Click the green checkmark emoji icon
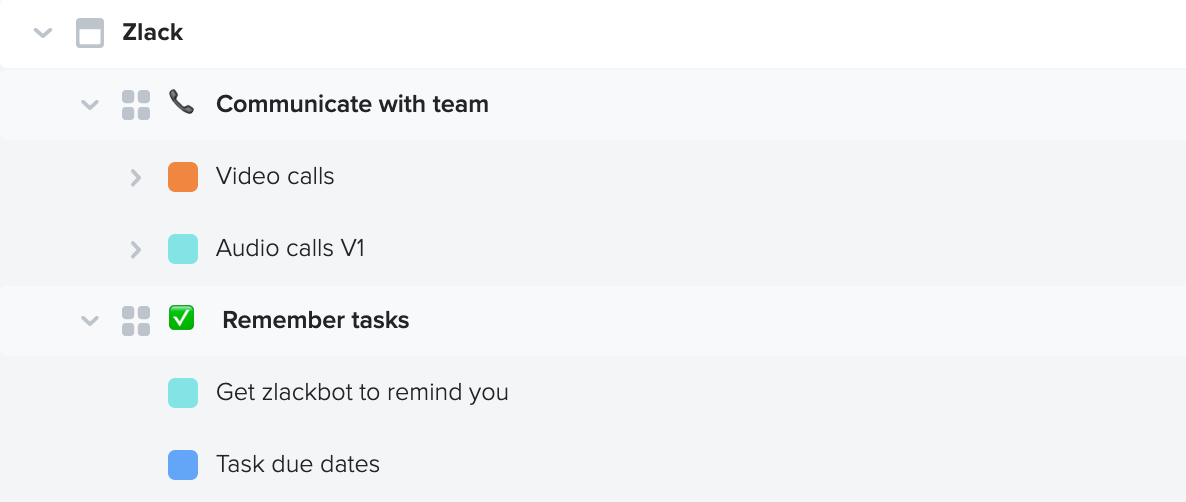The height and width of the screenshot is (502, 1186). pos(182,318)
